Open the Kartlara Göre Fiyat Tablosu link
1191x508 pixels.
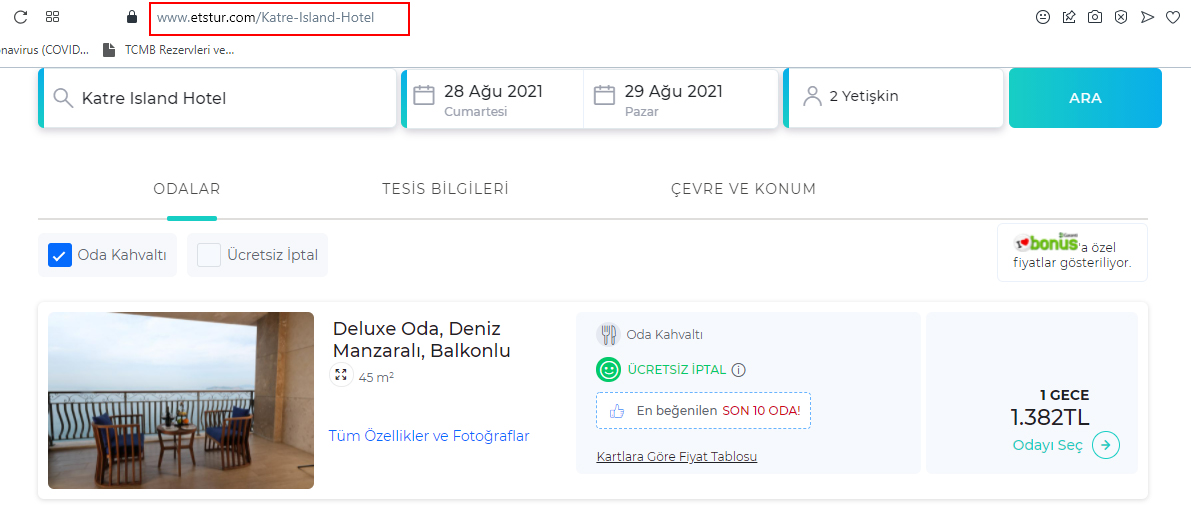point(677,456)
